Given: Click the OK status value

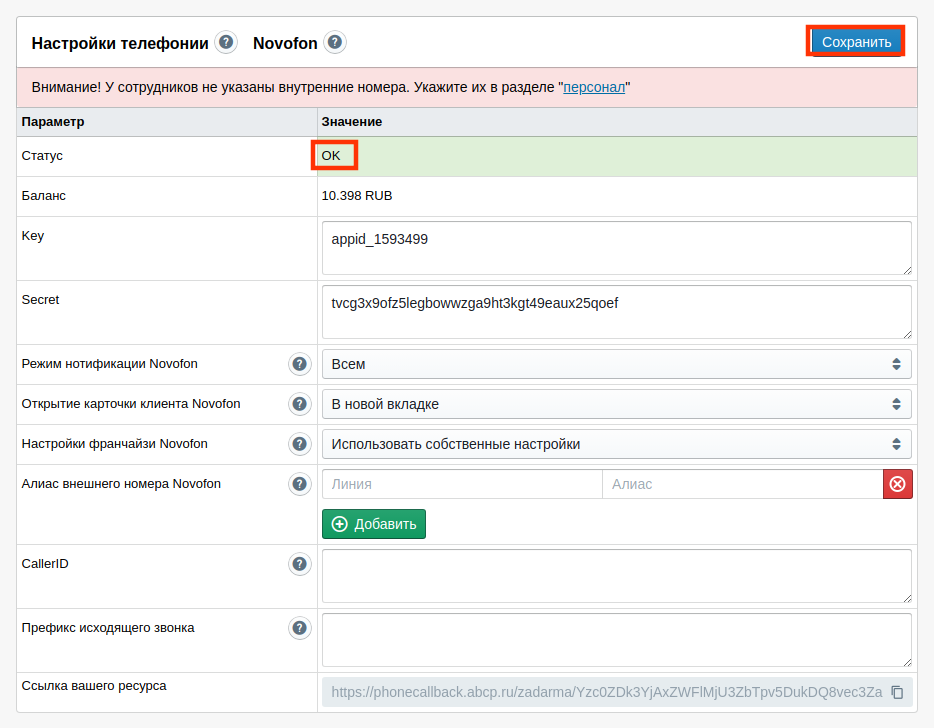Looking at the screenshot, I should [x=331, y=156].
